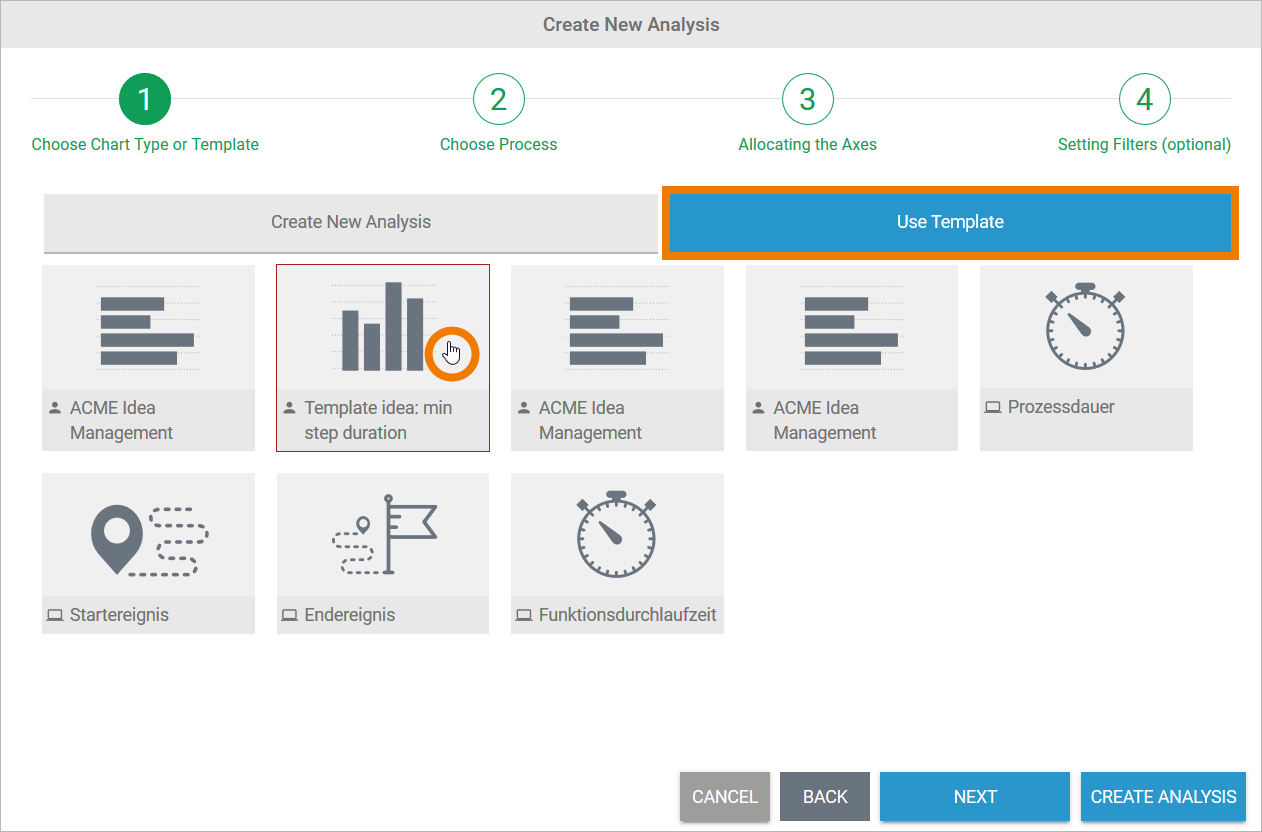Switch to the Create New Analysis tab
The image size is (1262, 832).
click(351, 222)
